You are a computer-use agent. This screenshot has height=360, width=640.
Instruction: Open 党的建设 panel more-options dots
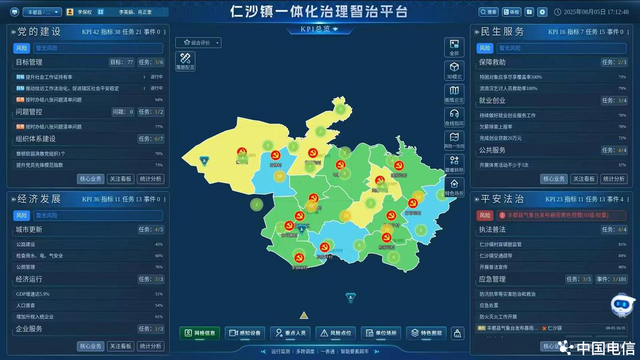point(165,32)
